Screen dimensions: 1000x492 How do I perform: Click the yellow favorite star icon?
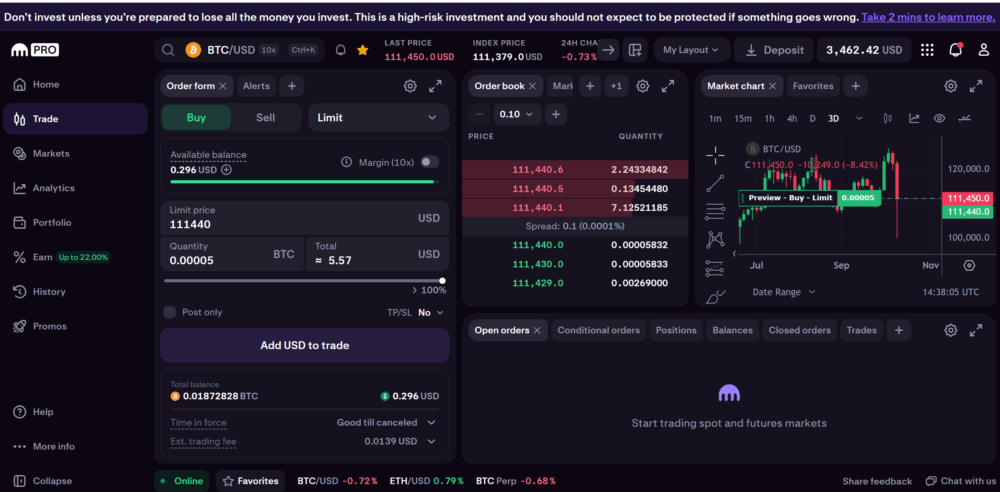pos(362,50)
